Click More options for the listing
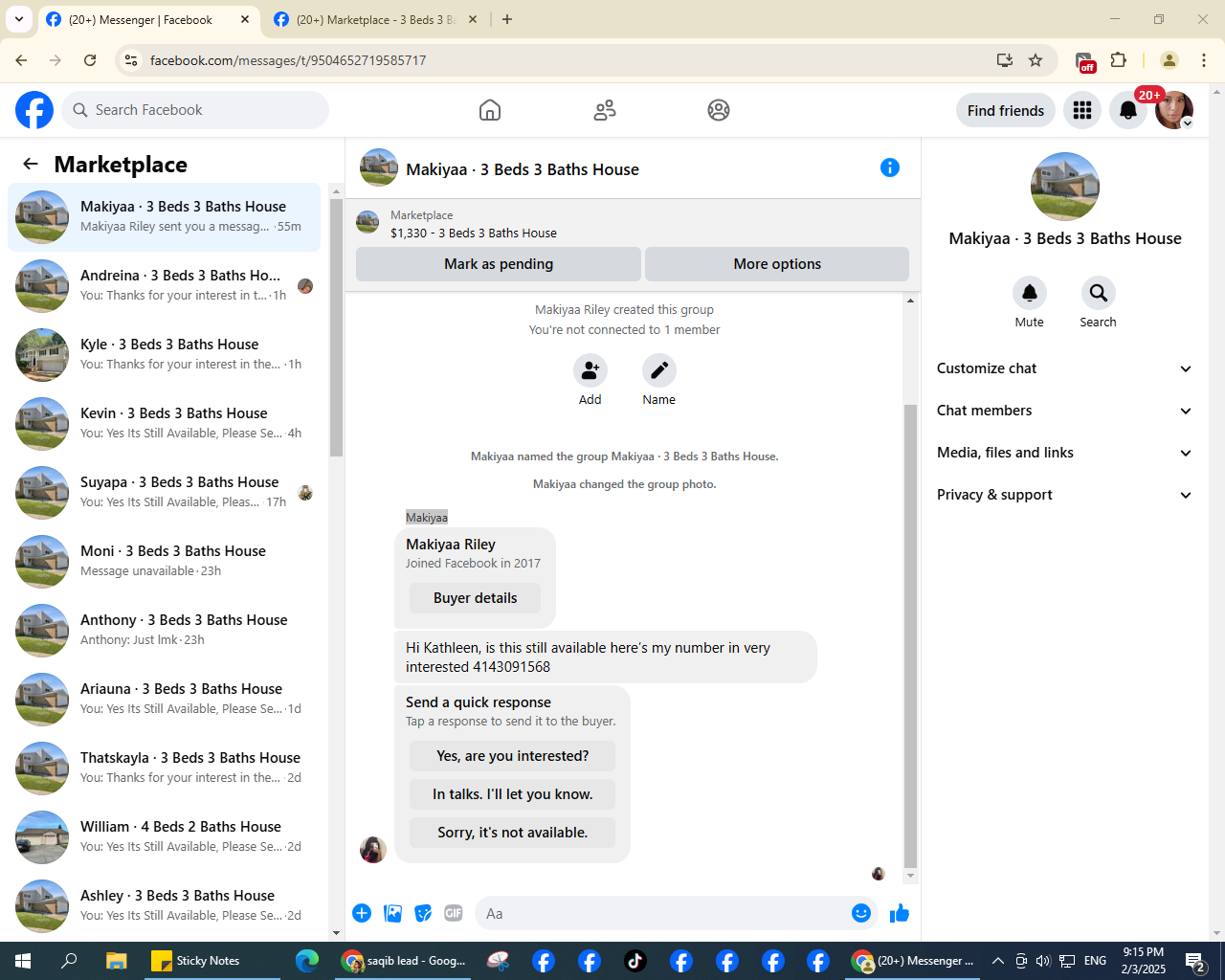Screen dimensions: 1225x980 (x=777, y=264)
